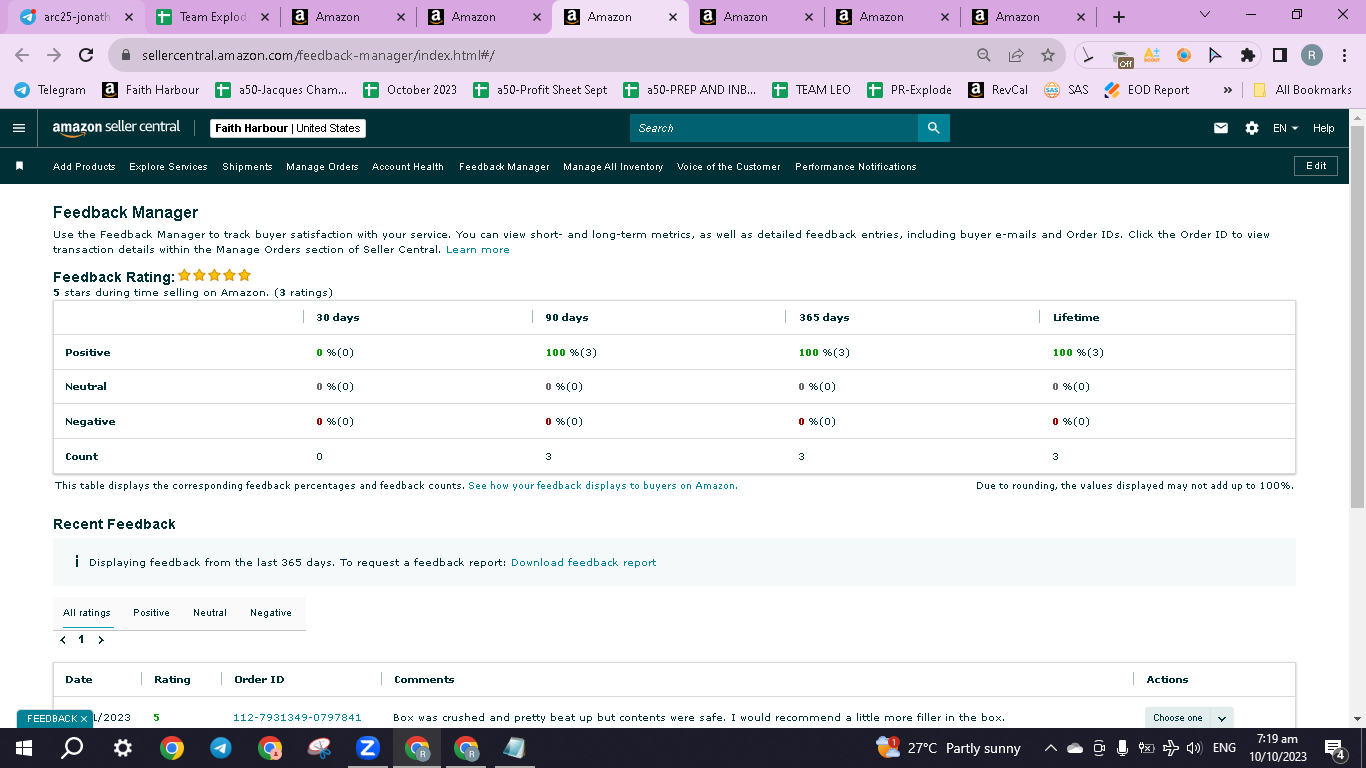Image resolution: width=1366 pixels, height=768 pixels.
Task: Reload the page with the refresh icon
Action: [x=86, y=55]
